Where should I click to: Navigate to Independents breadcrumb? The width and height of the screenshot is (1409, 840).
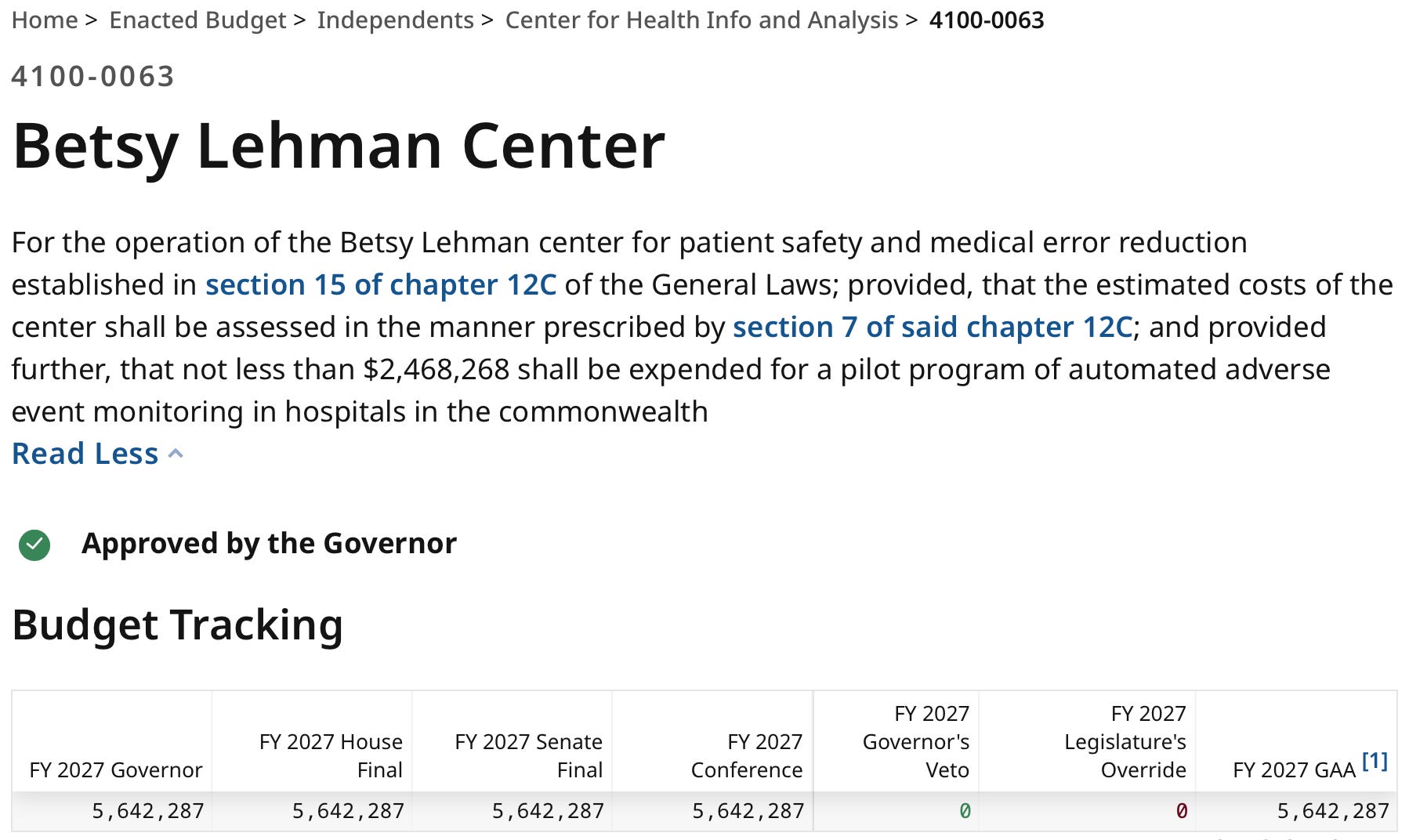[x=396, y=20]
